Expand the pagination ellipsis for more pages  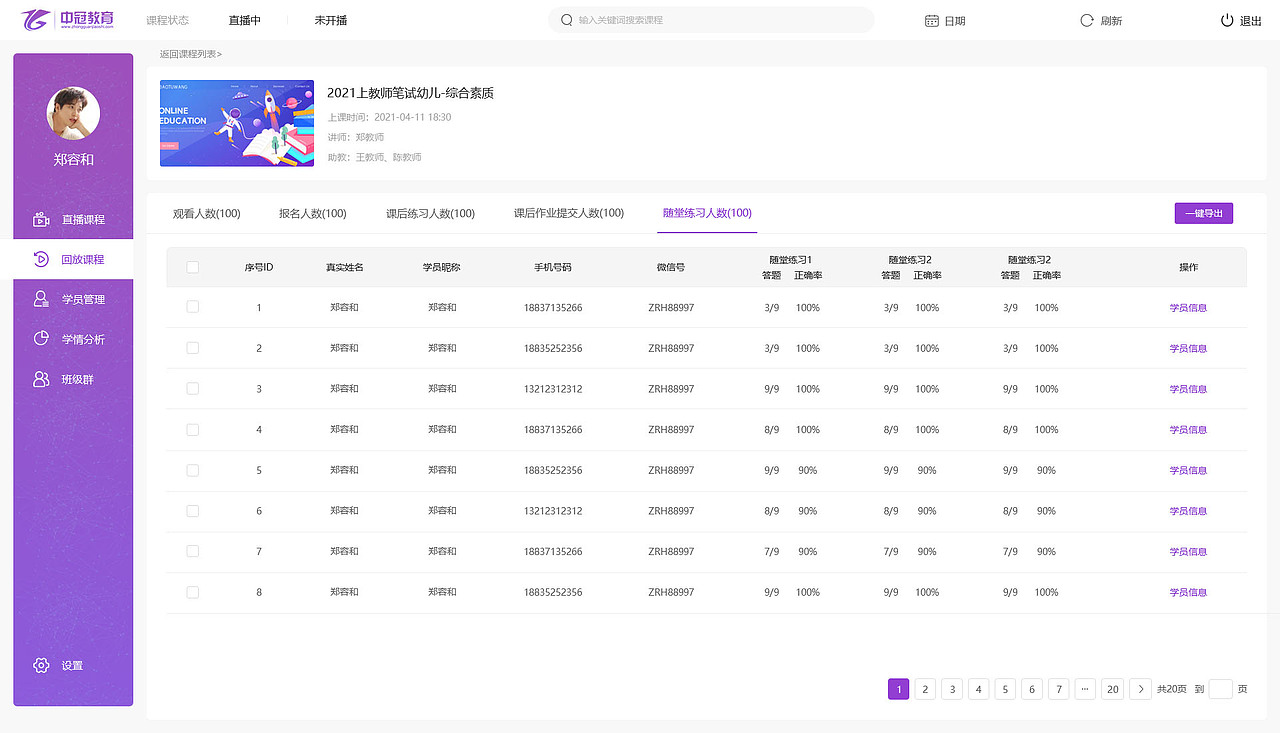(x=1085, y=689)
